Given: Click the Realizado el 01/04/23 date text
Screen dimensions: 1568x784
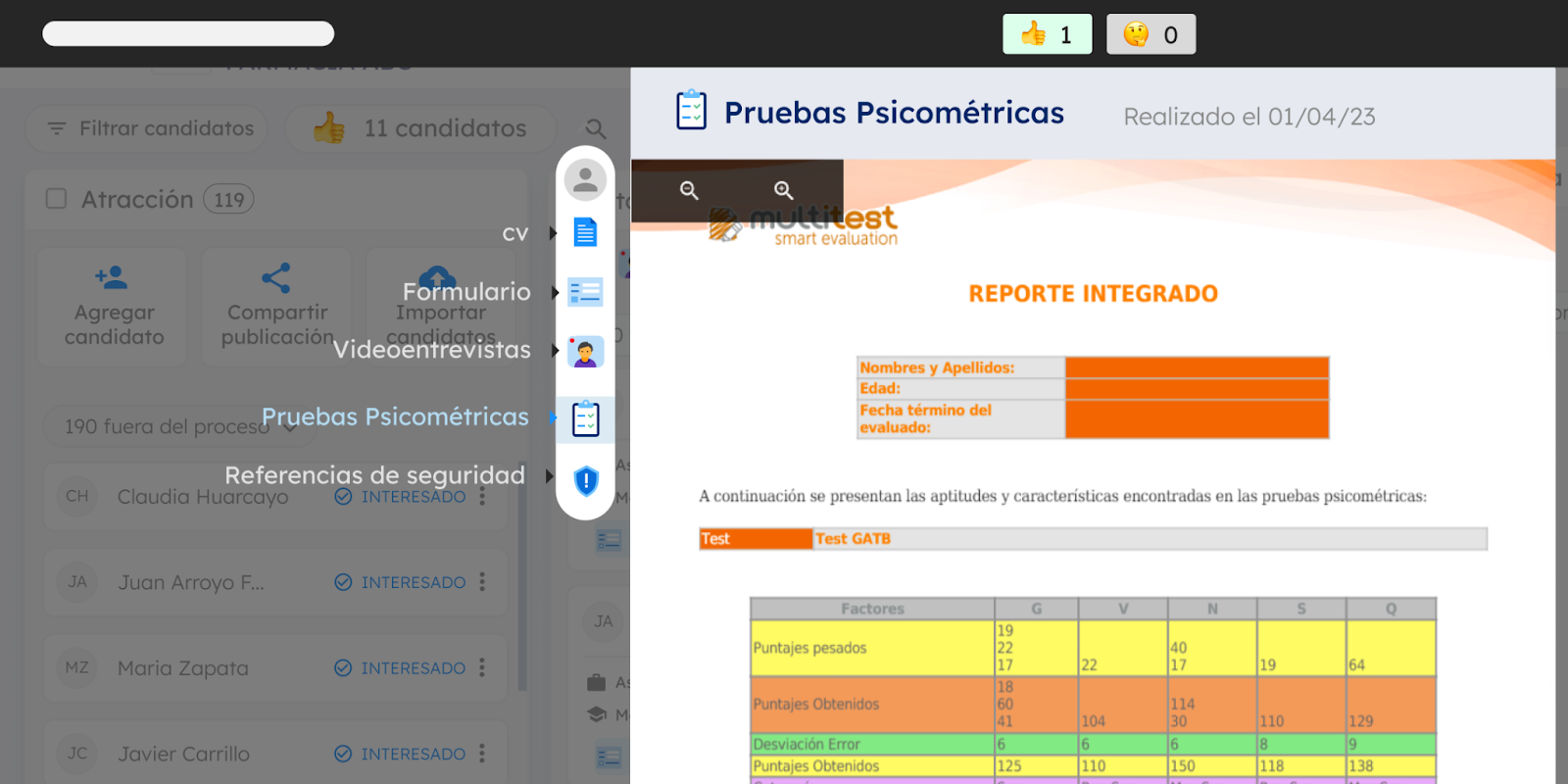Looking at the screenshot, I should coord(1249,117).
